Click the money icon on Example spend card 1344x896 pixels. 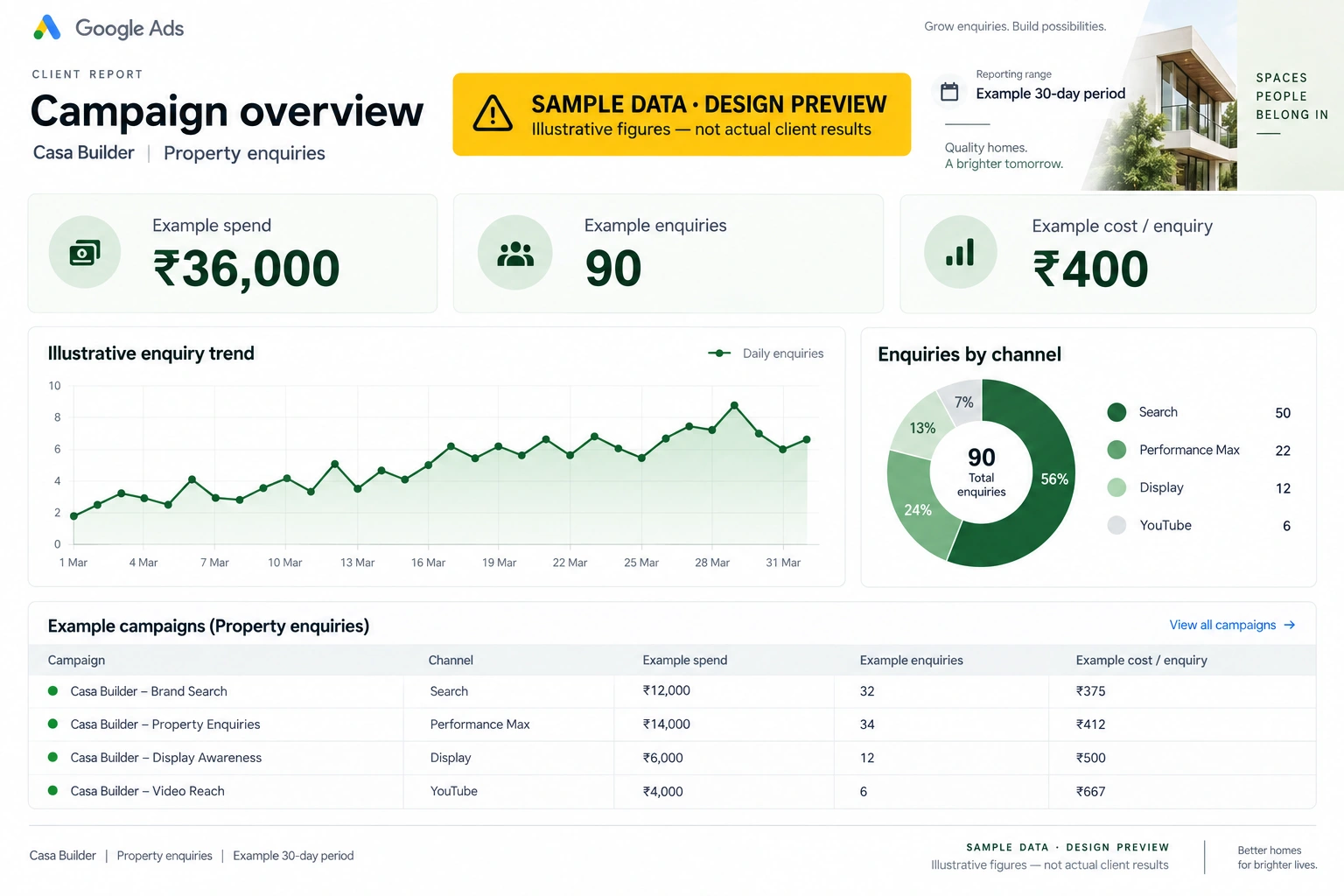[85, 253]
